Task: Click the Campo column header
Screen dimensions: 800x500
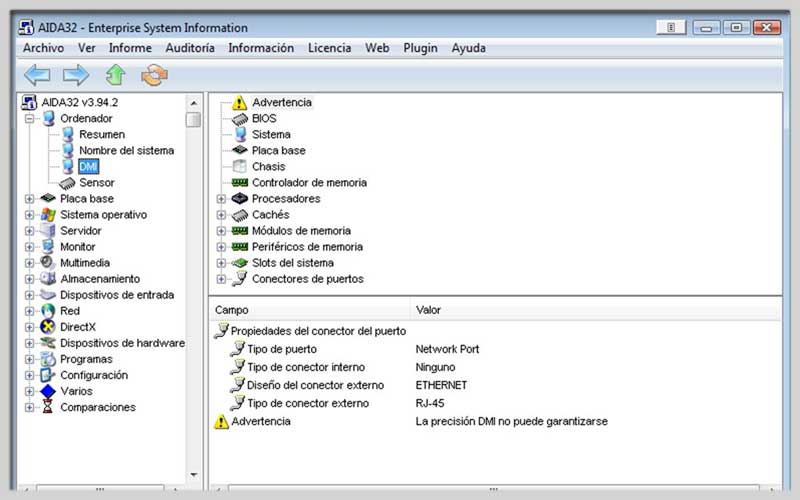Action: coord(310,310)
